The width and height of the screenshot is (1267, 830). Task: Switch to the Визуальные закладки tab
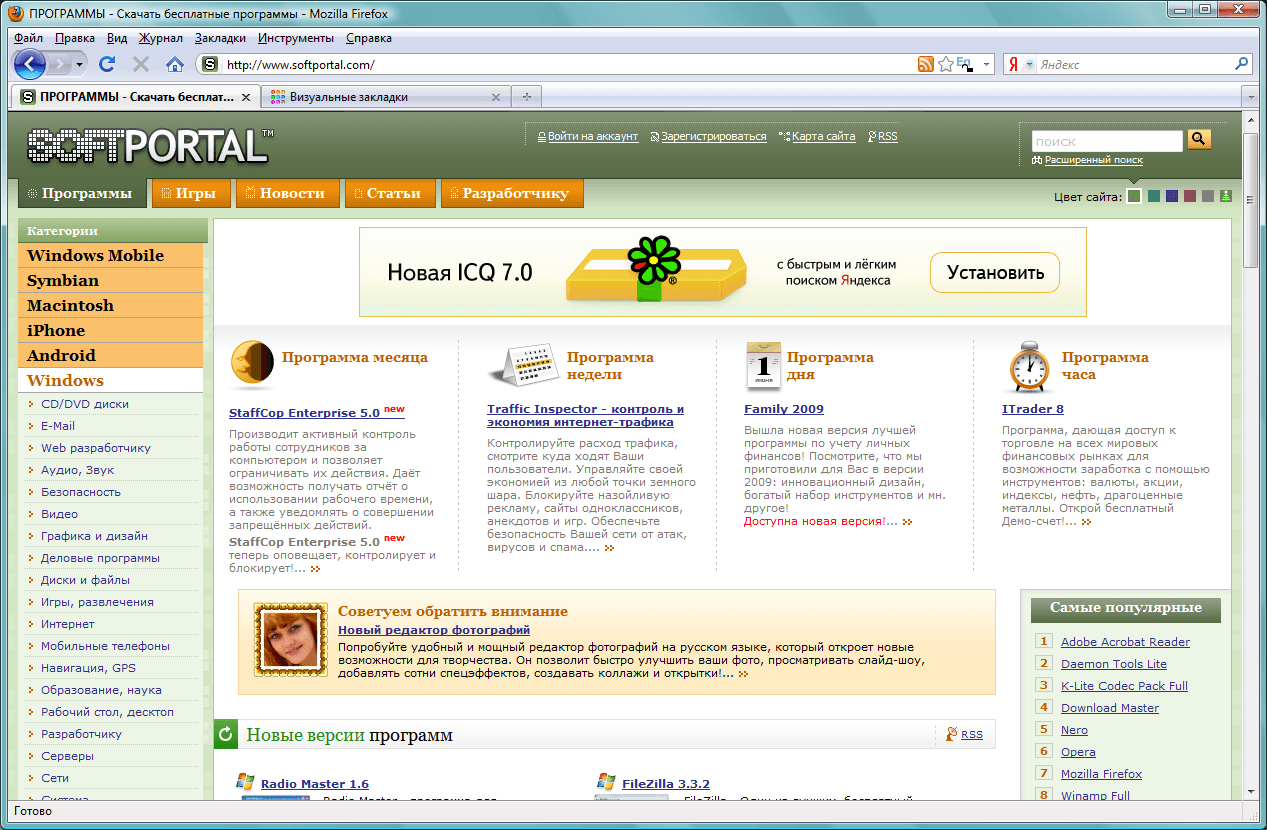[x=388, y=97]
